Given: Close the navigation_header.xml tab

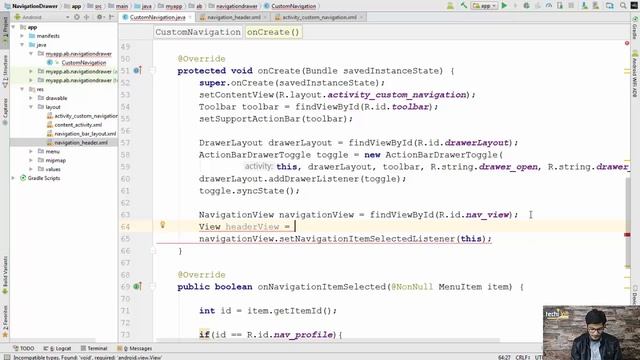Looking at the screenshot, I should [265, 17].
